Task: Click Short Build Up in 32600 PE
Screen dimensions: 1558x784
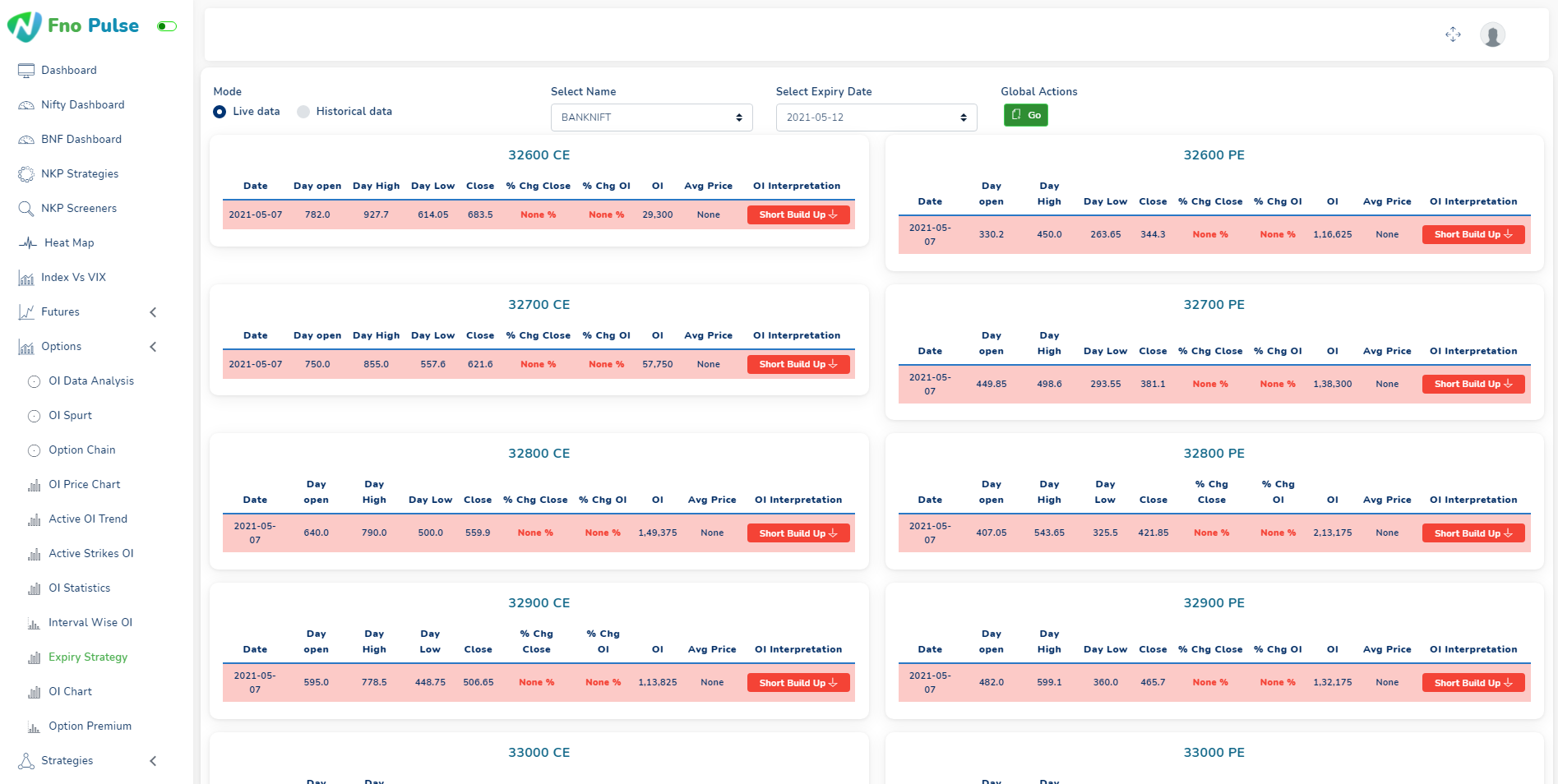Action: pyautogui.click(x=1473, y=235)
